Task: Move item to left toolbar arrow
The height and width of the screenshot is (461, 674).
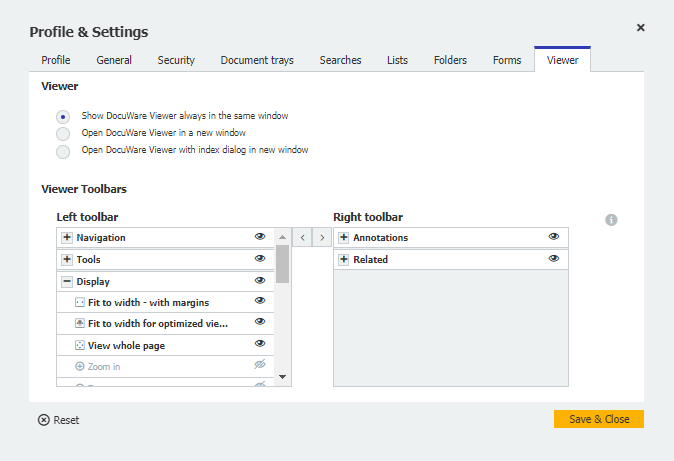Action: point(302,238)
